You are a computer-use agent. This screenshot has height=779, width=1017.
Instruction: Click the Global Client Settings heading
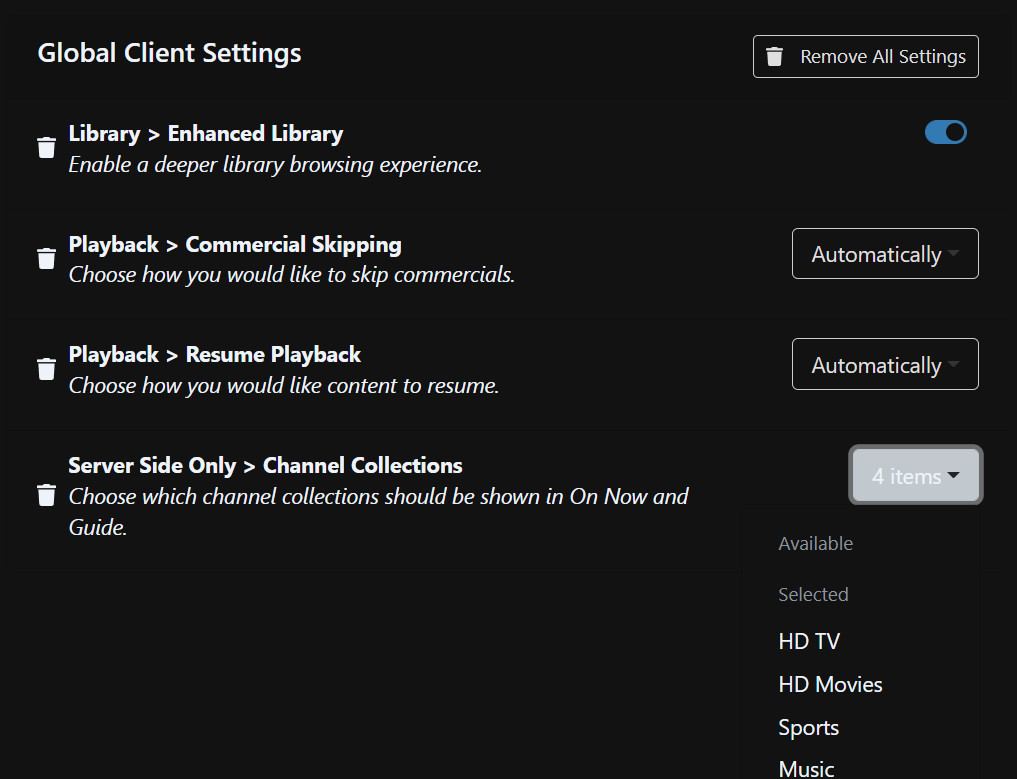(x=169, y=53)
